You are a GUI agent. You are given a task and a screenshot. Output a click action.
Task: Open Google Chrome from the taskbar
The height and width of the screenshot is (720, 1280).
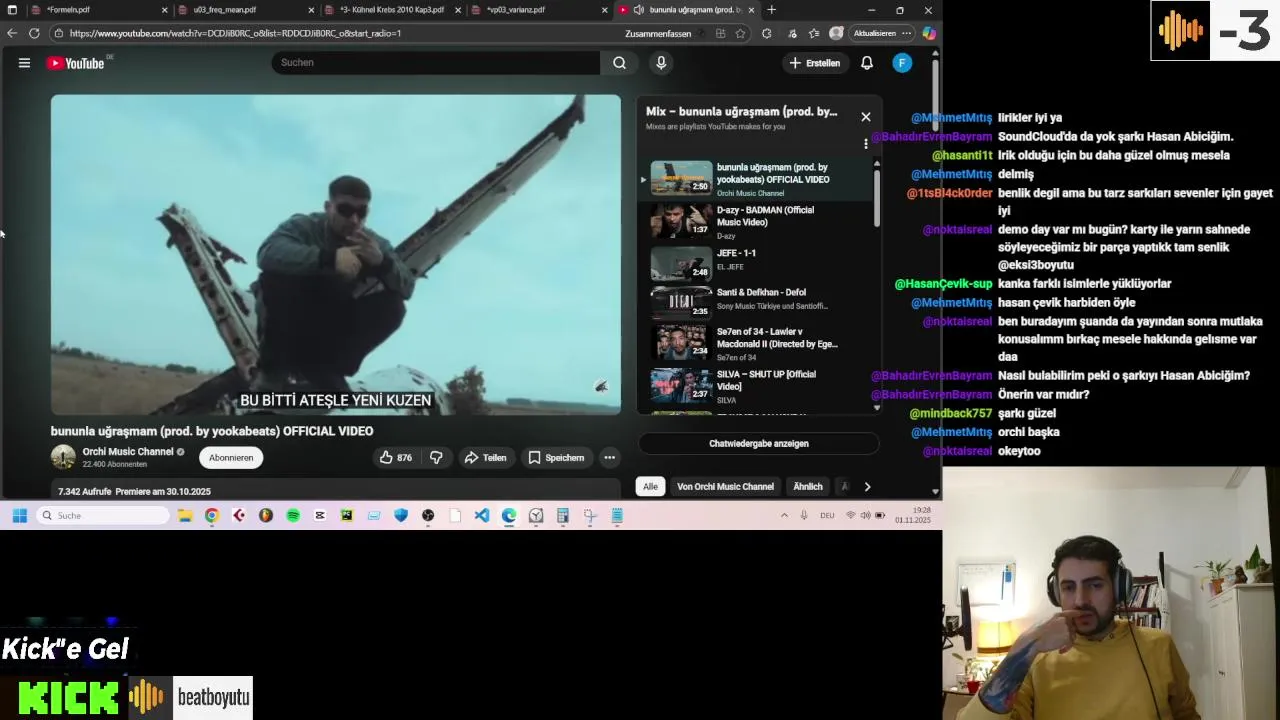coord(212,515)
